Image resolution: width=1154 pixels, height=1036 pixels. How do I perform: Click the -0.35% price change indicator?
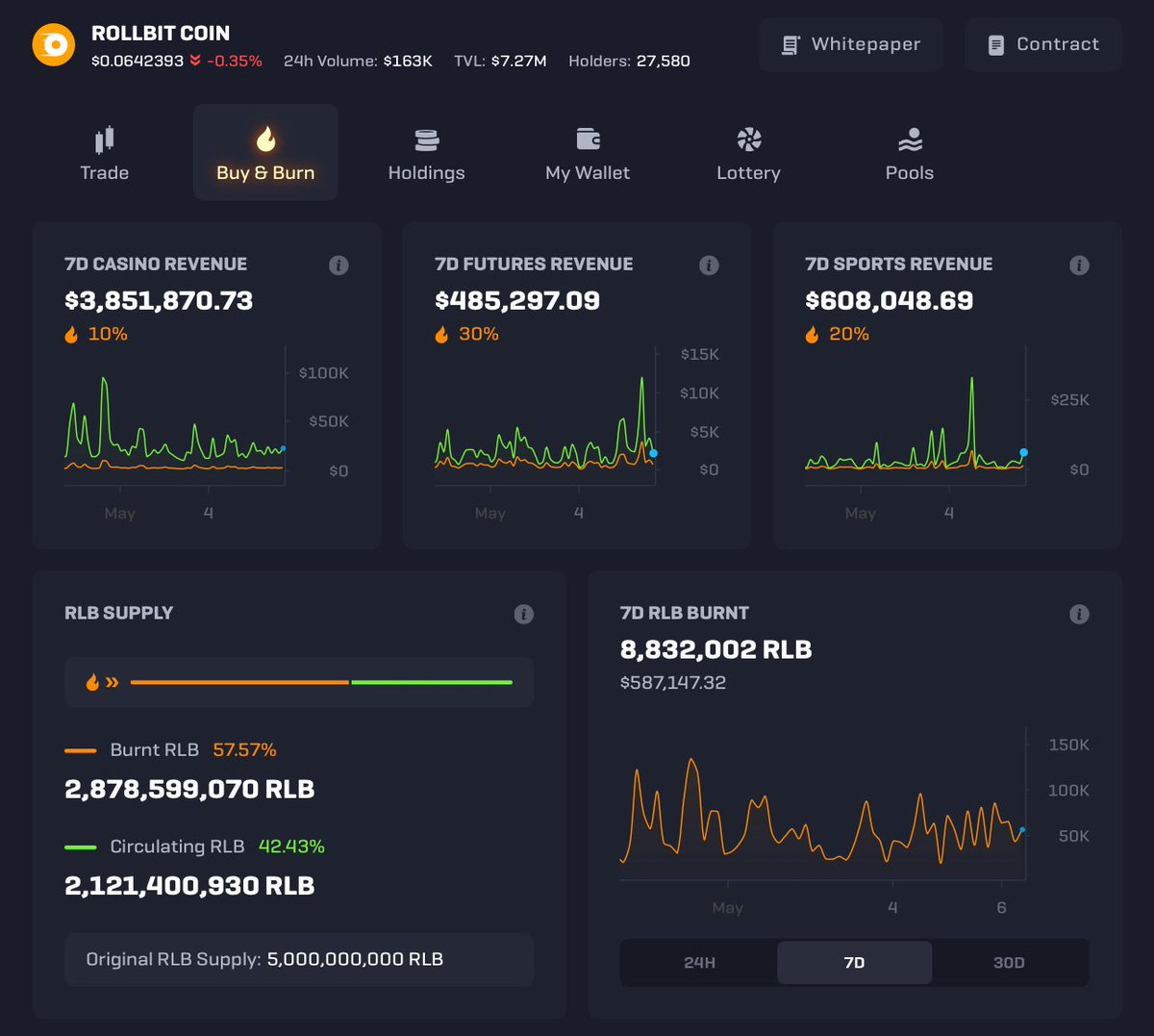tap(236, 59)
